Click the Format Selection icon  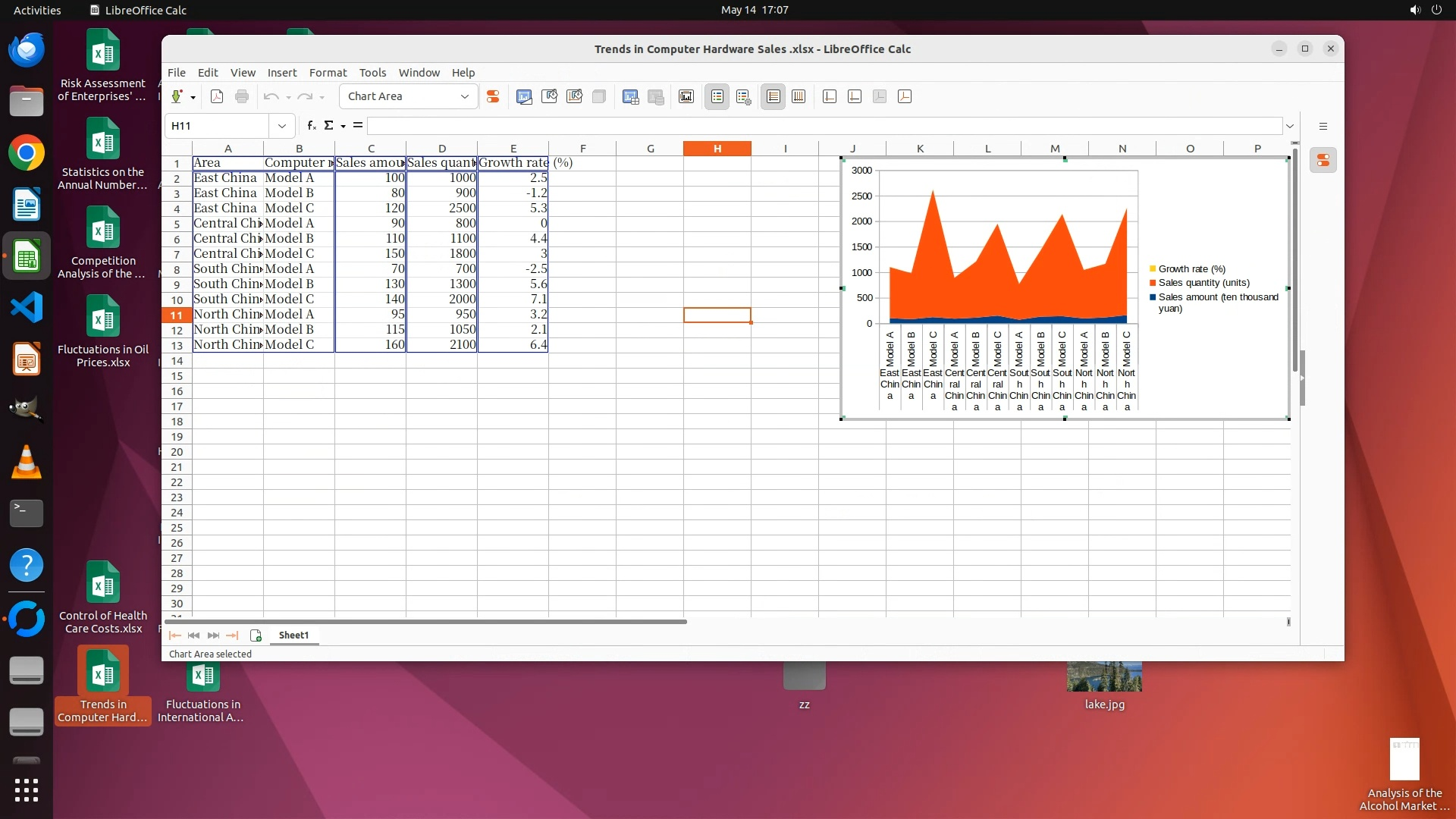coord(493,96)
